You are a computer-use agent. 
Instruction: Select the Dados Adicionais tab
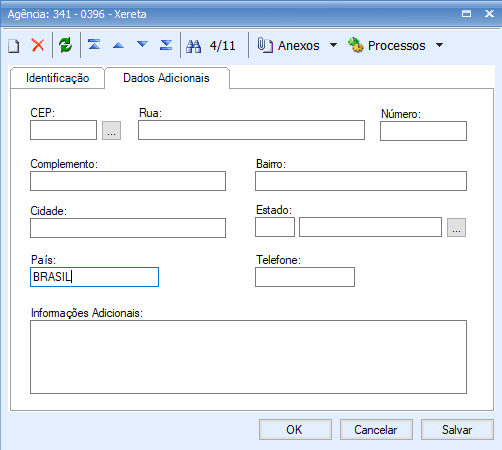tap(167, 78)
